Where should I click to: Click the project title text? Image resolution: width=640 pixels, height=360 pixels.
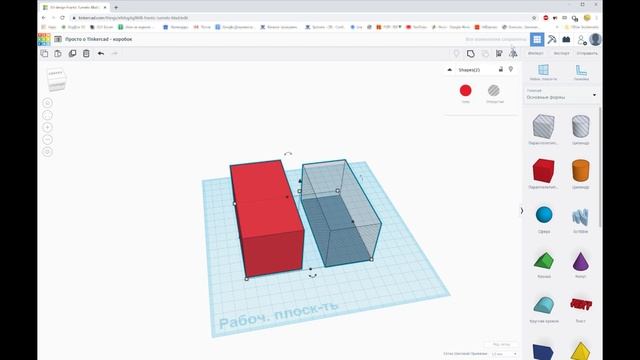(98, 39)
